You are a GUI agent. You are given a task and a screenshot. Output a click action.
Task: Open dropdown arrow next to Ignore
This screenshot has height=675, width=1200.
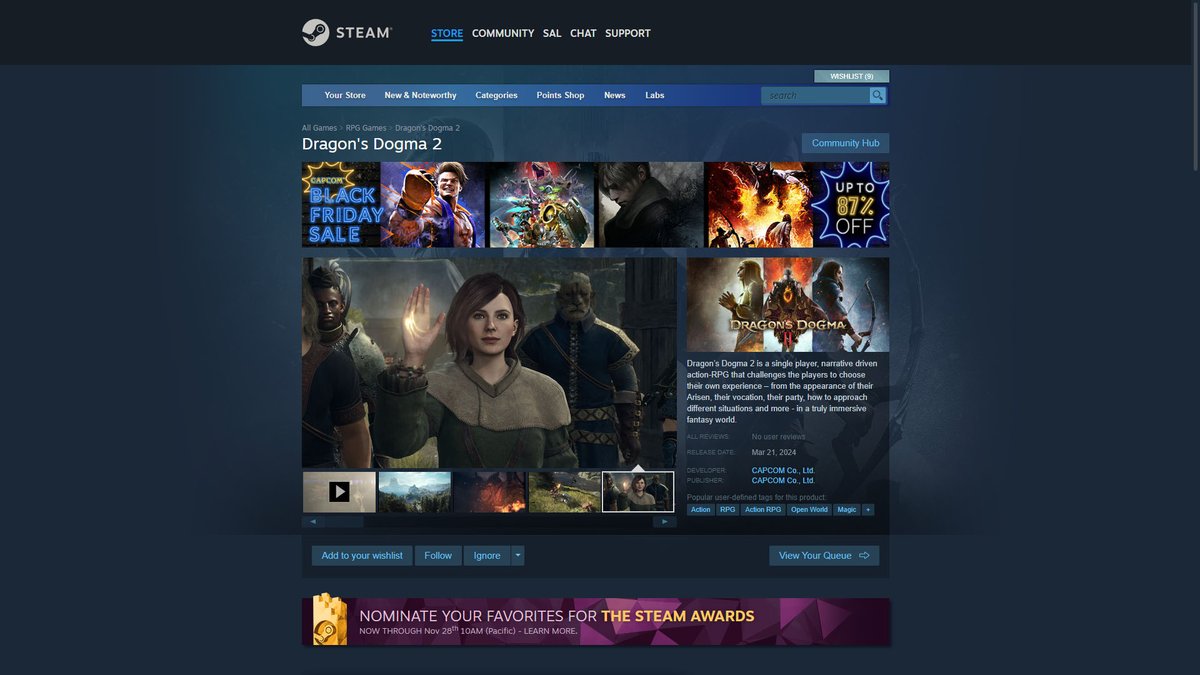(518, 555)
